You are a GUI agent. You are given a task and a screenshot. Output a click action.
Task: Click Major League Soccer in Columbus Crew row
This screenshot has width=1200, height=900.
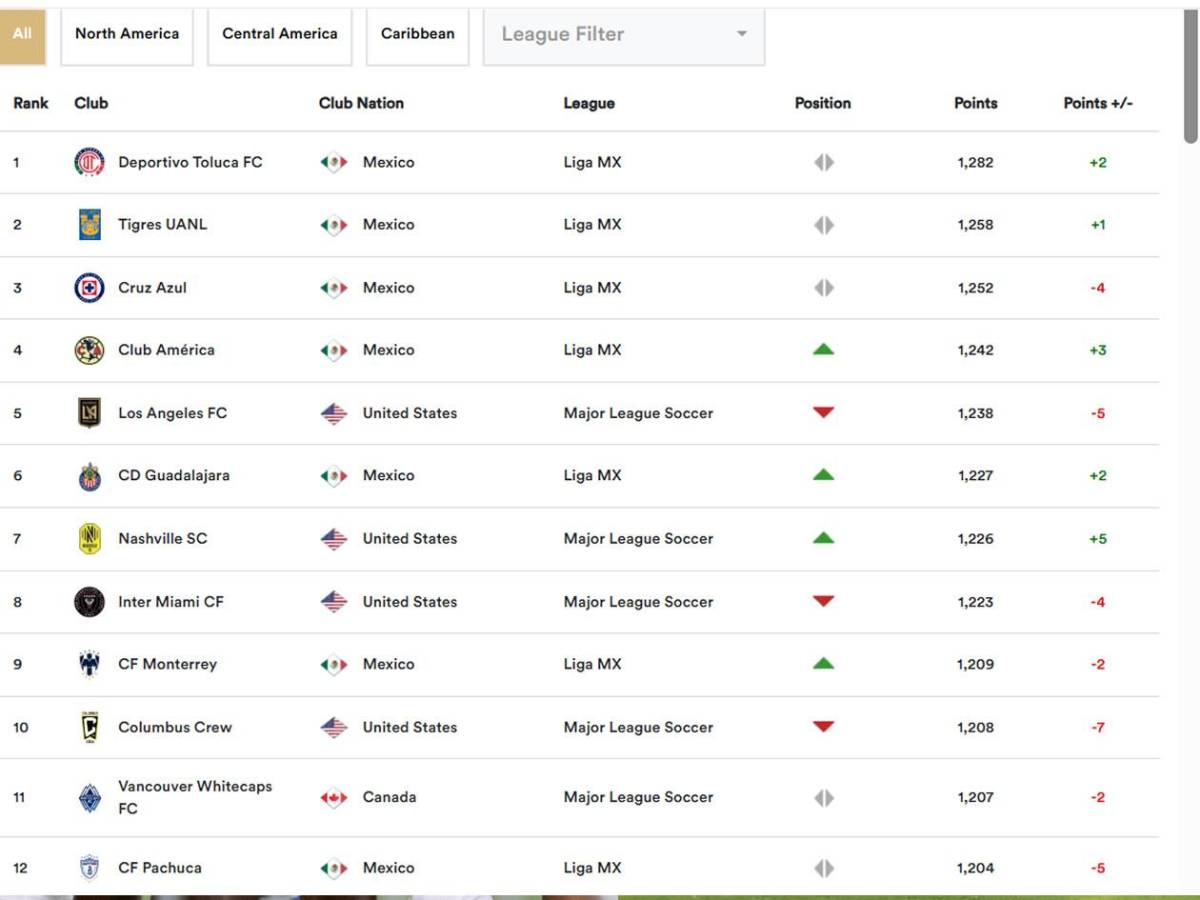(638, 727)
